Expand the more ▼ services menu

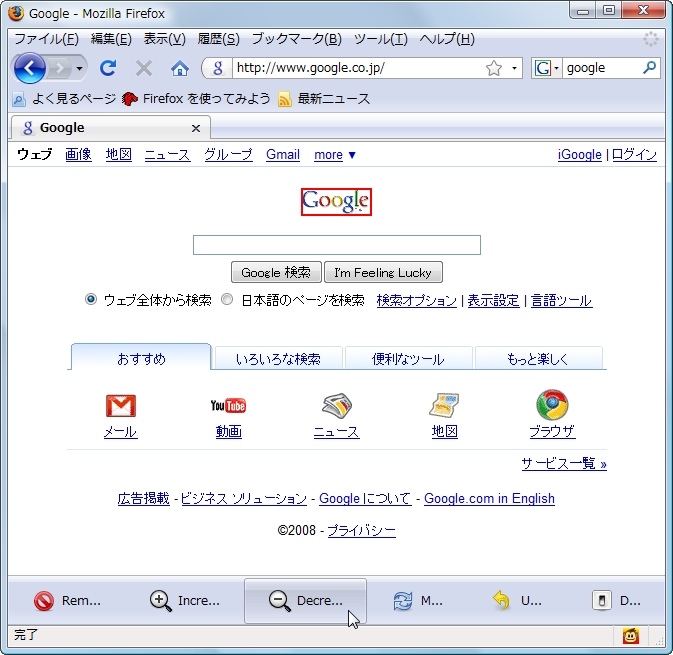(335, 155)
